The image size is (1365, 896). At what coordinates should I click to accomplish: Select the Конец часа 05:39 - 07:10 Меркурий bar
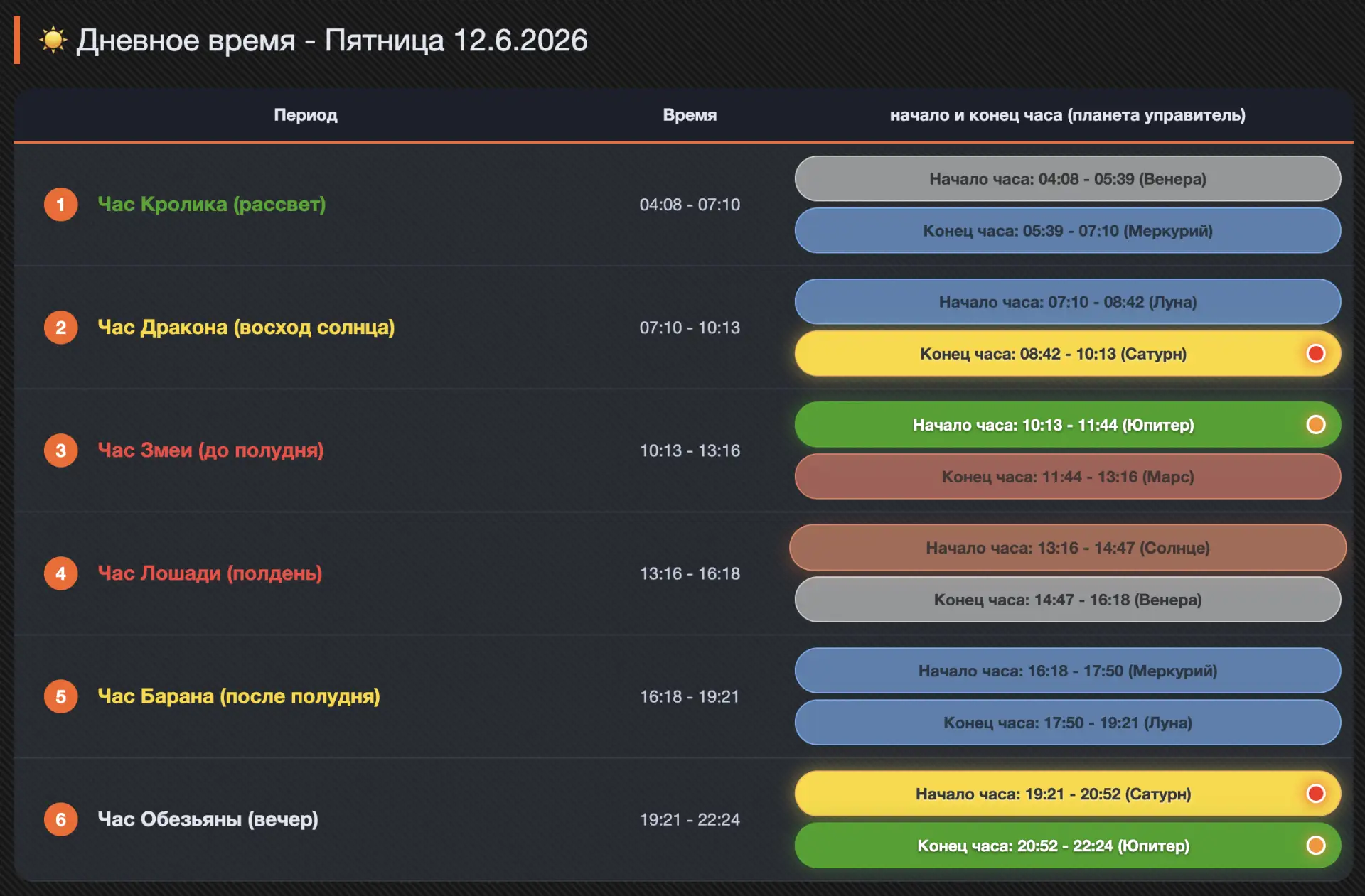click(x=1068, y=230)
